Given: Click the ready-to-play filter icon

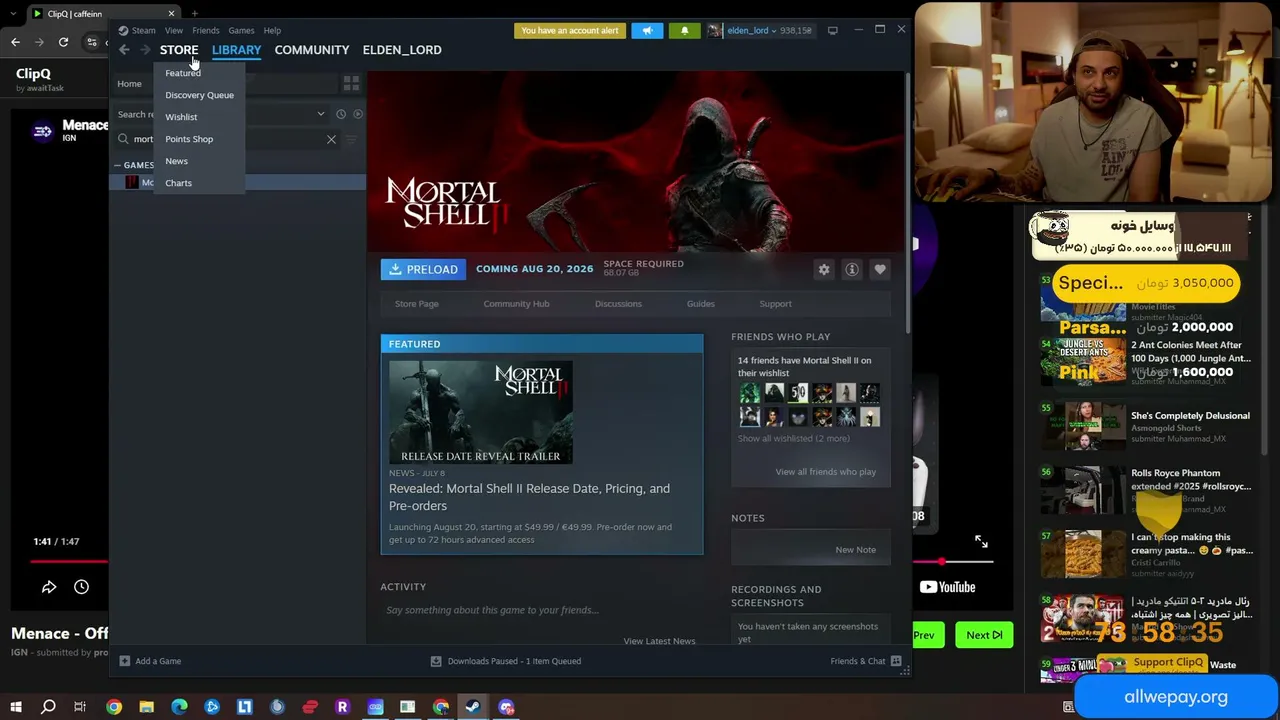Looking at the screenshot, I should pyautogui.click(x=358, y=114).
